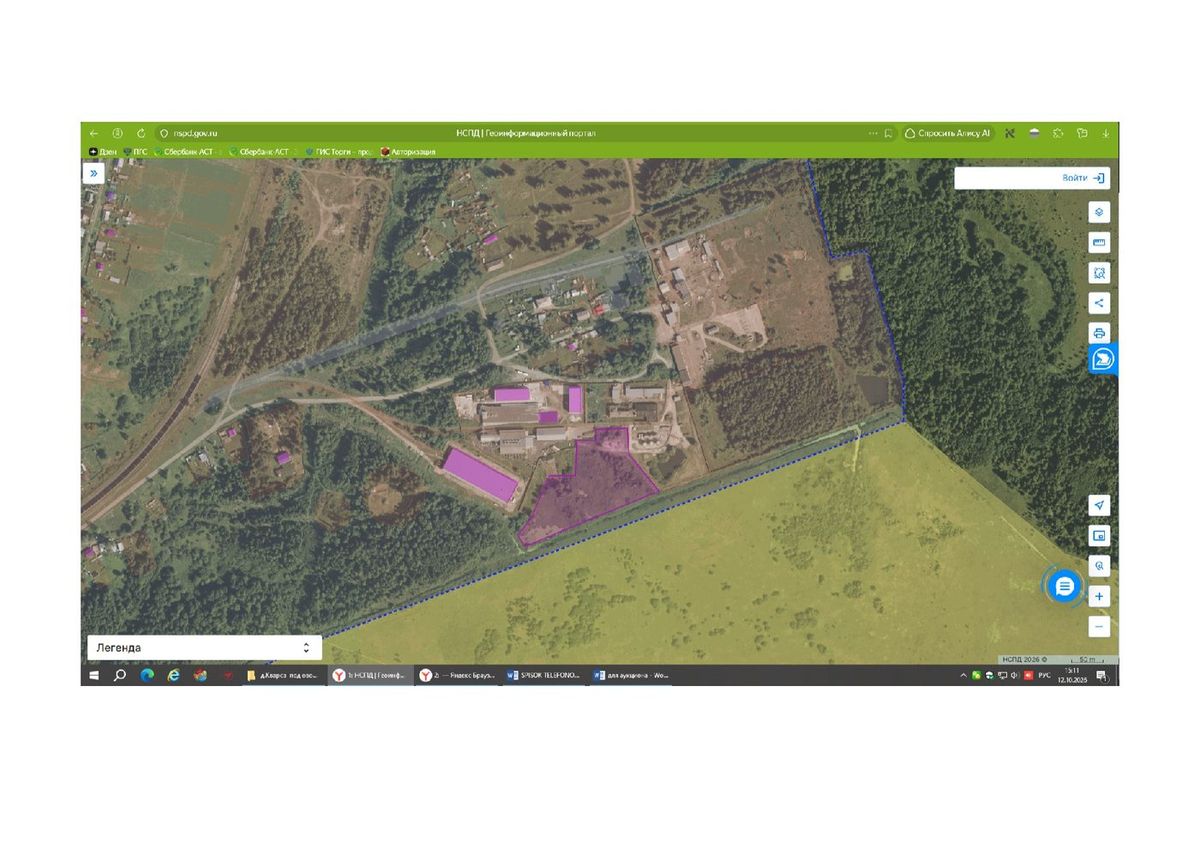This screenshot has width=1200, height=849.
Task: Activate the ruler measurement tool
Action: point(1099,243)
